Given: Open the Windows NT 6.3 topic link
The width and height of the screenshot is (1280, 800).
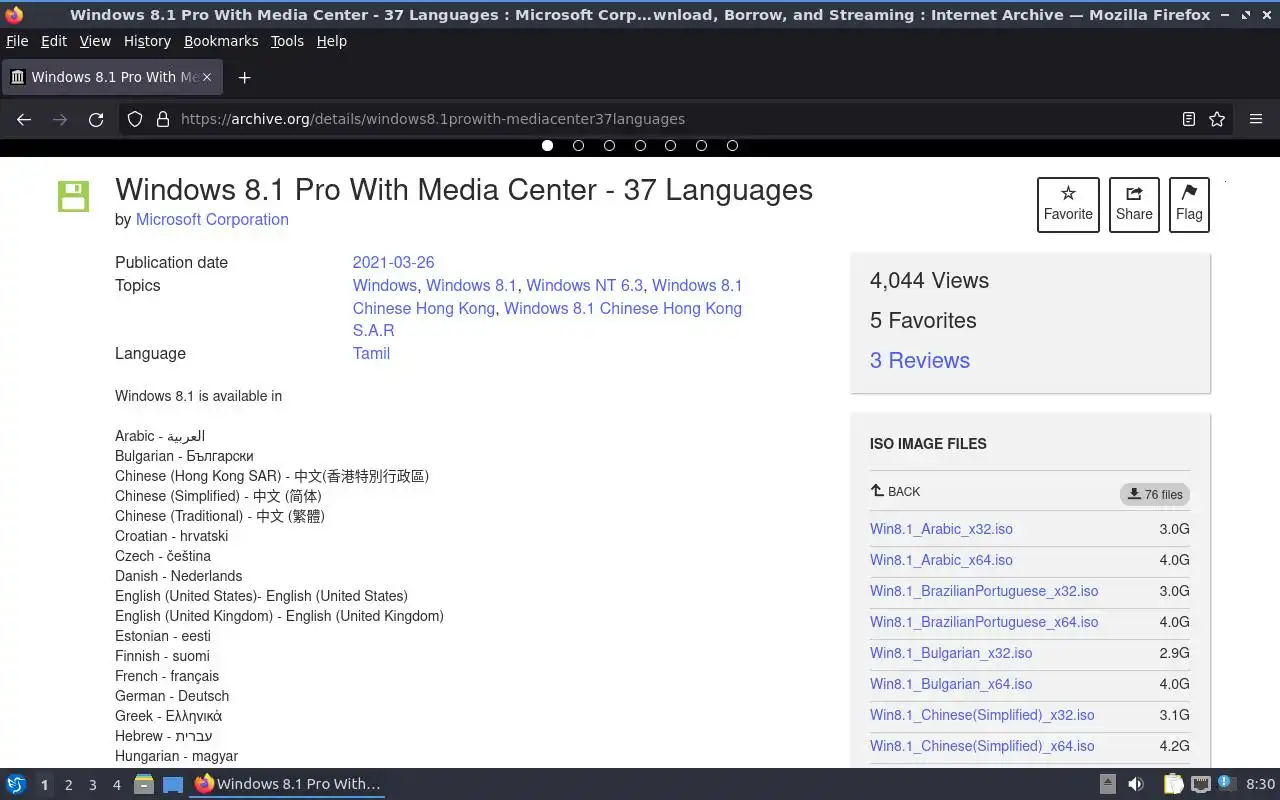Looking at the screenshot, I should click(x=585, y=285).
